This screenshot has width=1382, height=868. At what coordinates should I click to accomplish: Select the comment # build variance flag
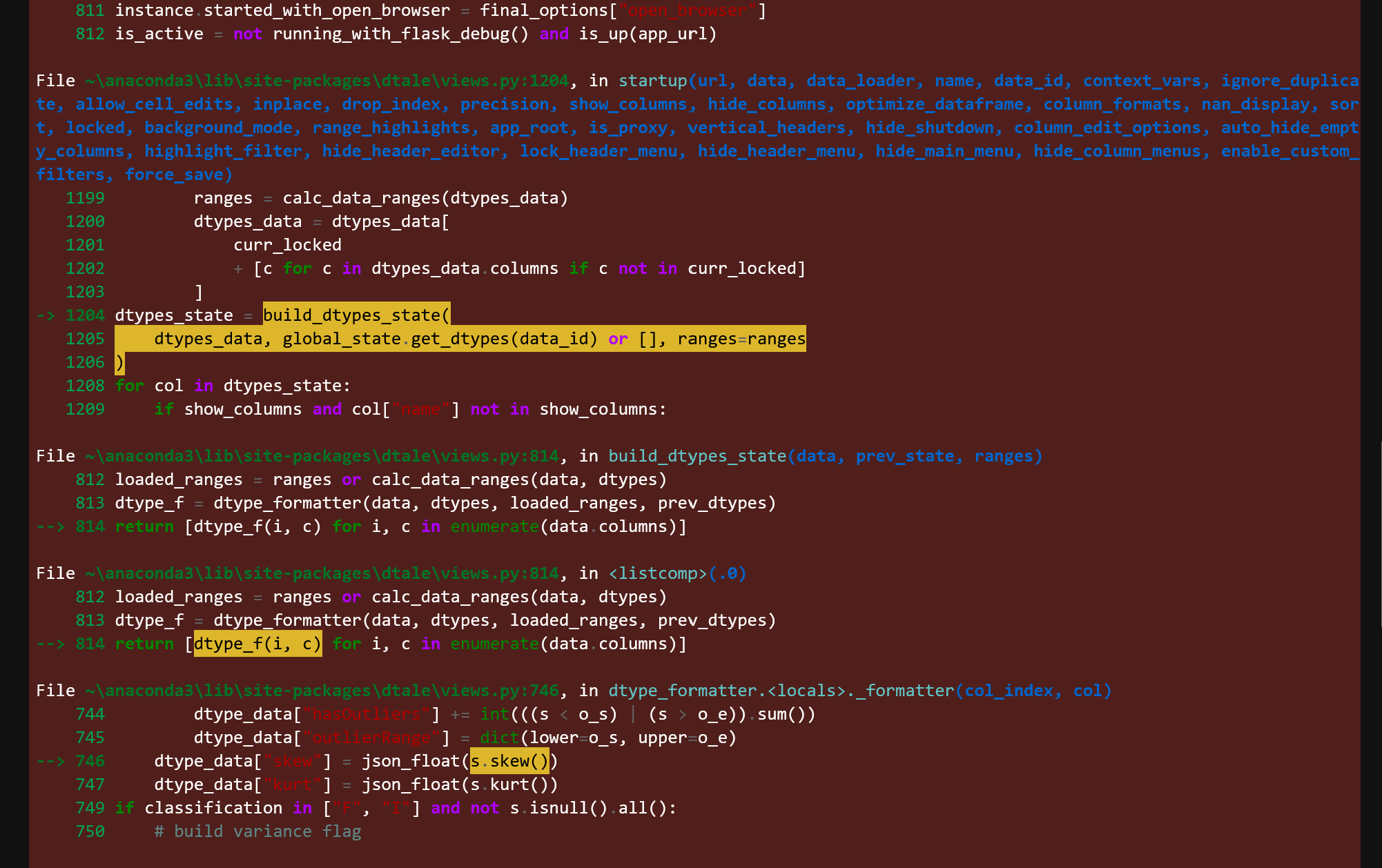pyautogui.click(x=257, y=831)
